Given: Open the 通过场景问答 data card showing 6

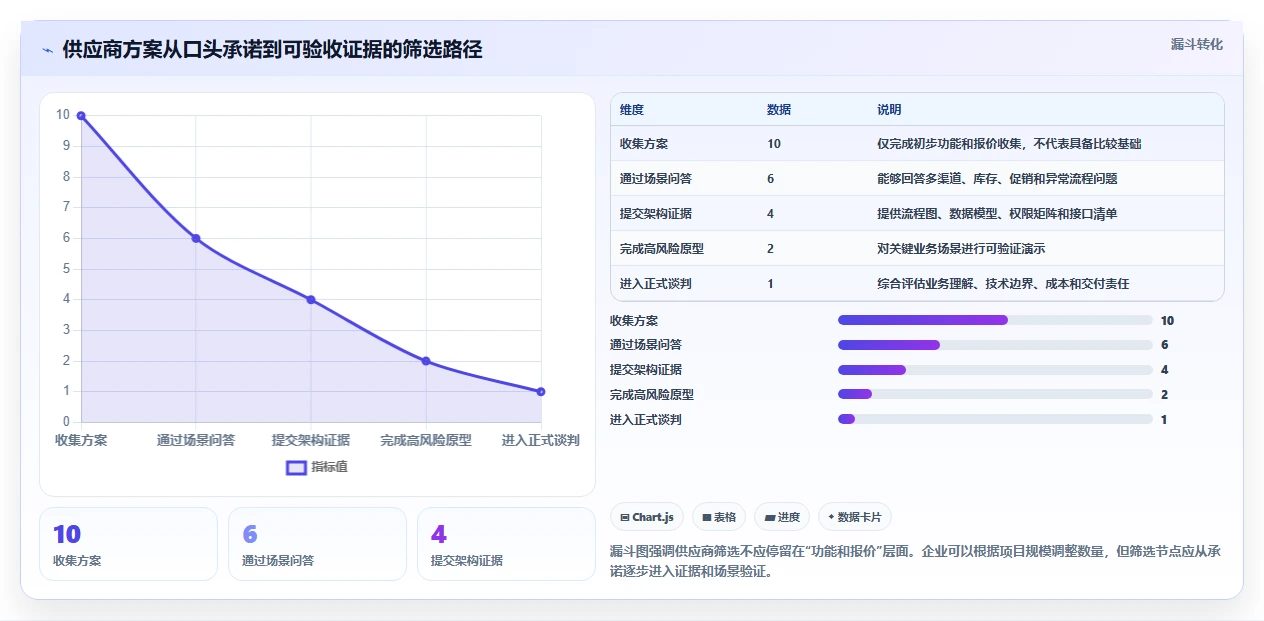Looking at the screenshot, I should pos(317,544).
